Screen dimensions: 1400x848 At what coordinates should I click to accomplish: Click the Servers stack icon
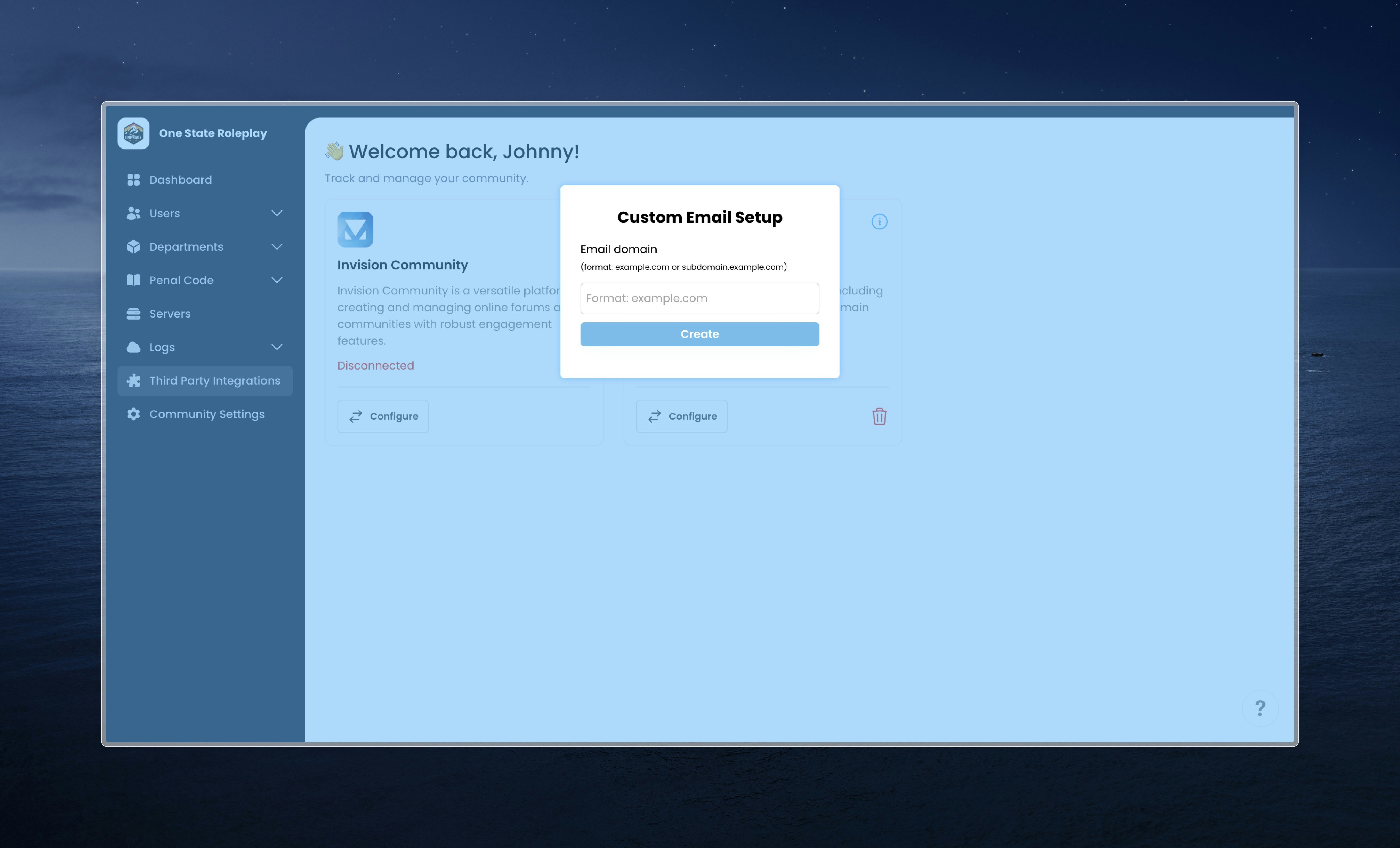coord(133,313)
